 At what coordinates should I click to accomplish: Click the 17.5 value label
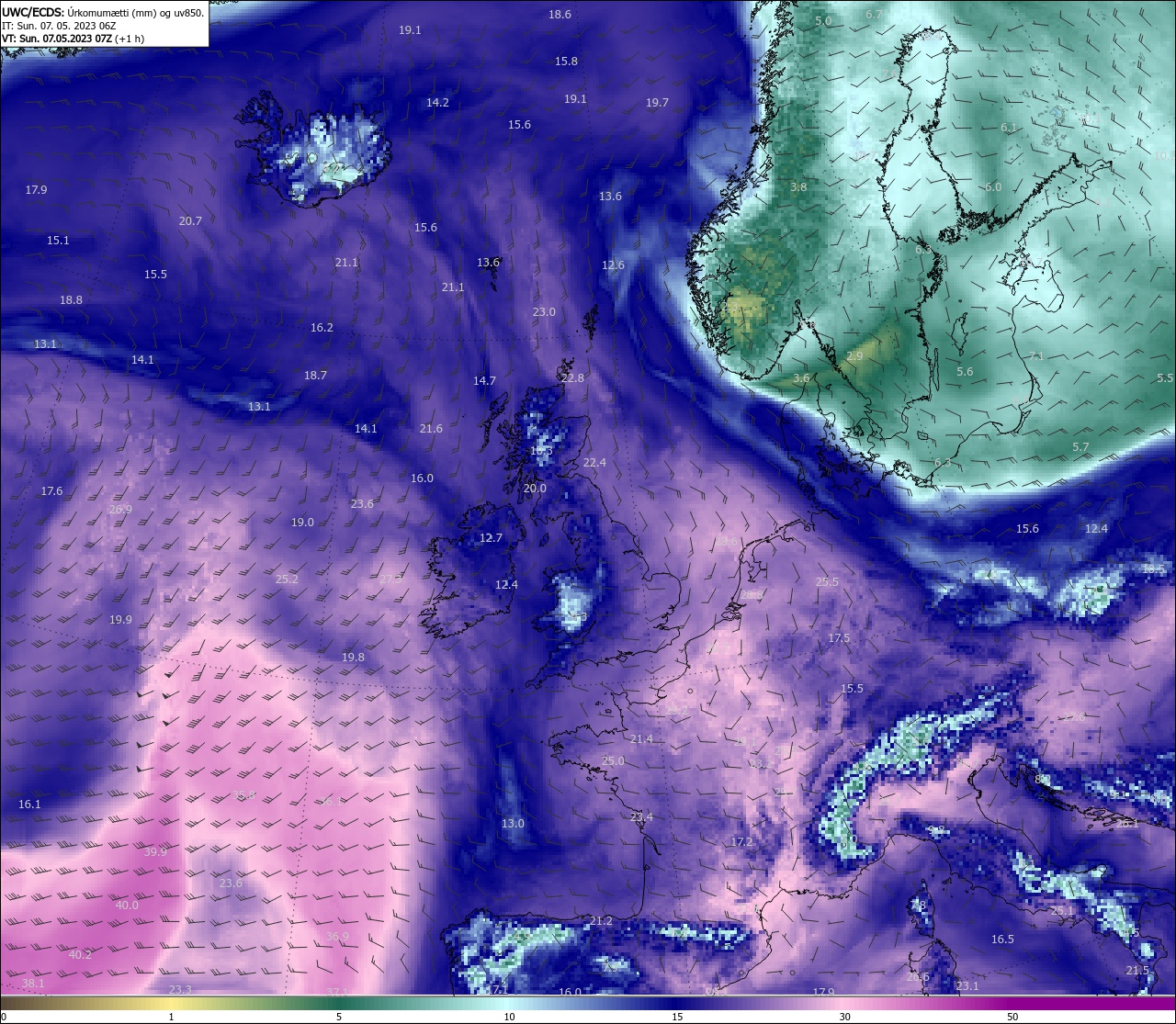pos(839,638)
